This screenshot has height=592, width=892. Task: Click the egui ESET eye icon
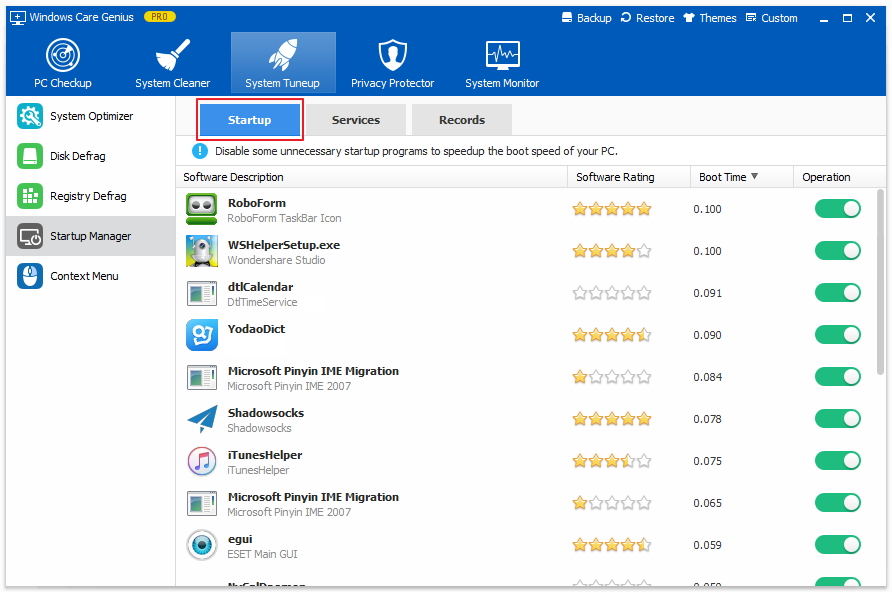coord(202,545)
